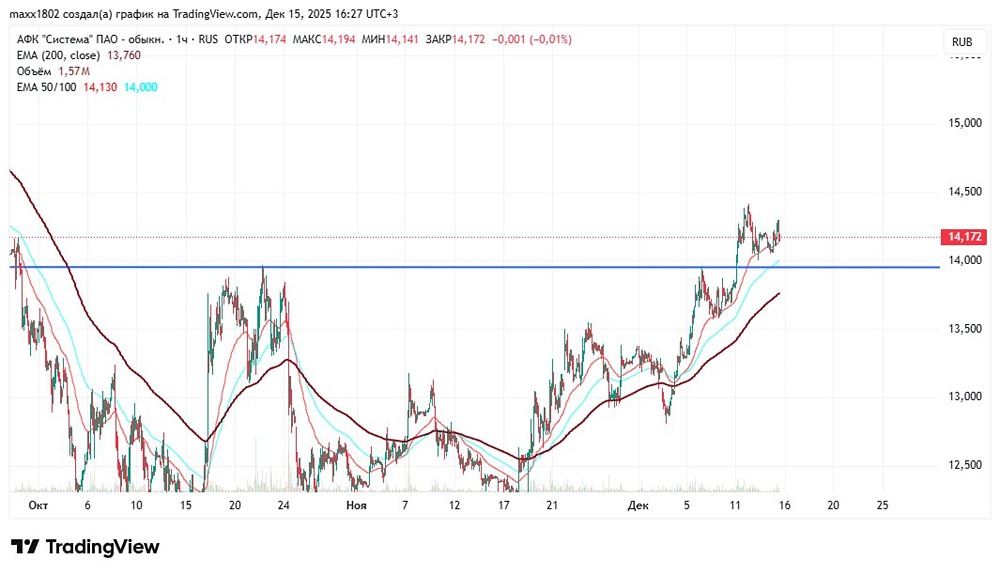This screenshot has height=575, width=1000.
Task: Click the TradingView logo at the bottom
Action: click(85, 547)
